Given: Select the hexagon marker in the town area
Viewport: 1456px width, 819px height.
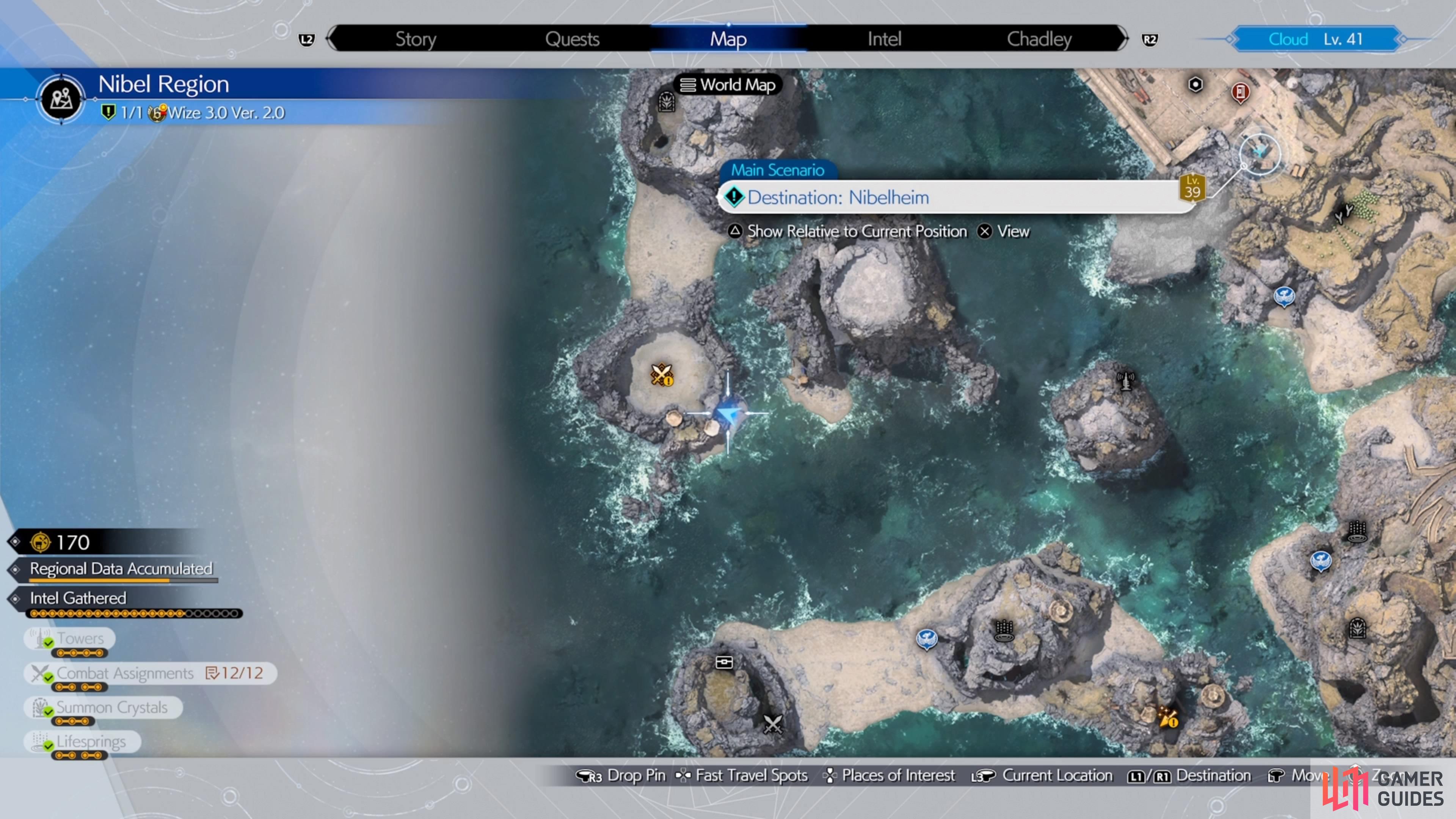Looking at the screenshot, I should click(1195, 85).
